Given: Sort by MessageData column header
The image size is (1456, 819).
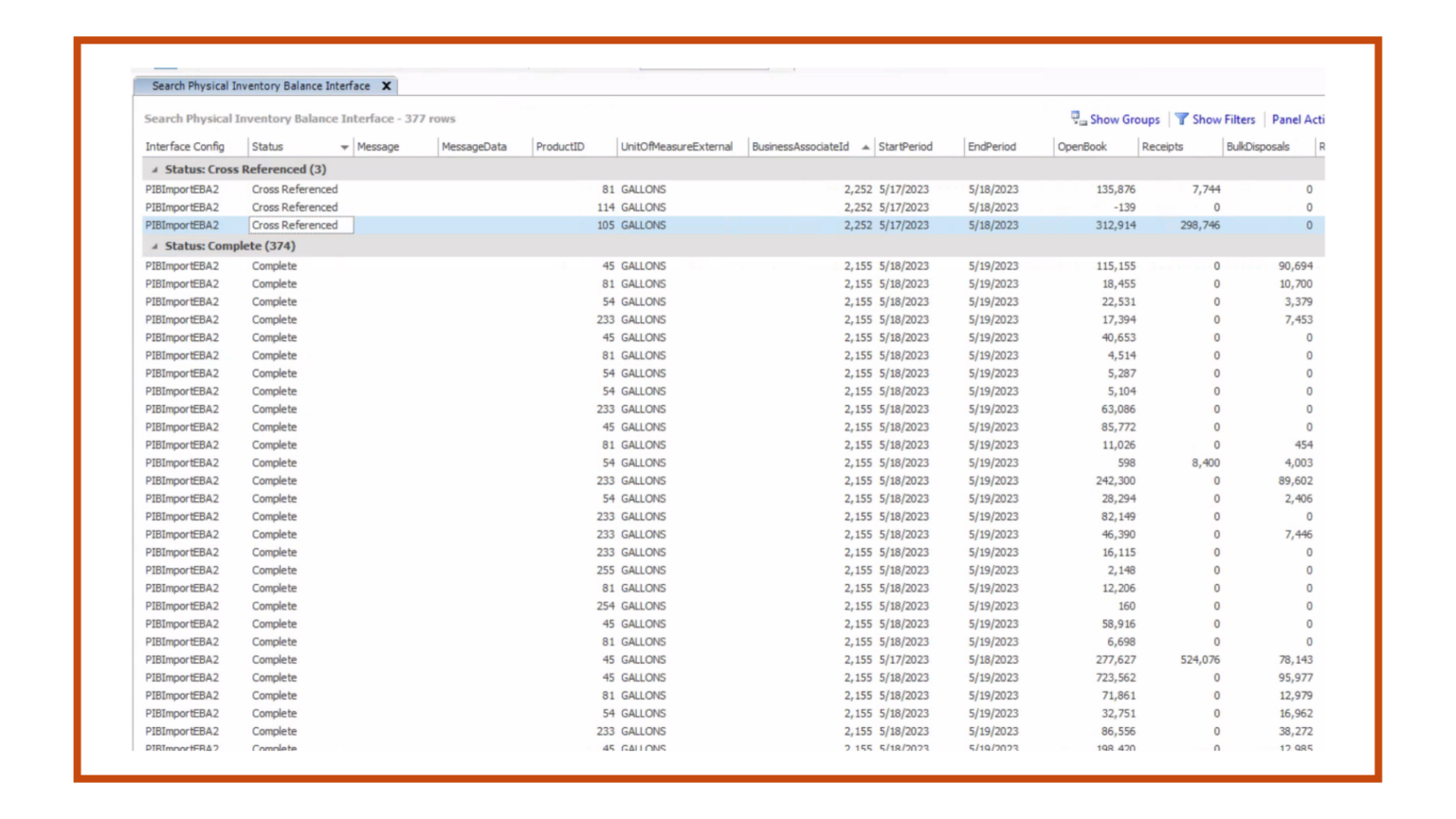Looking at the screenshot, I should pyautogui.click(x=474, y=147).
